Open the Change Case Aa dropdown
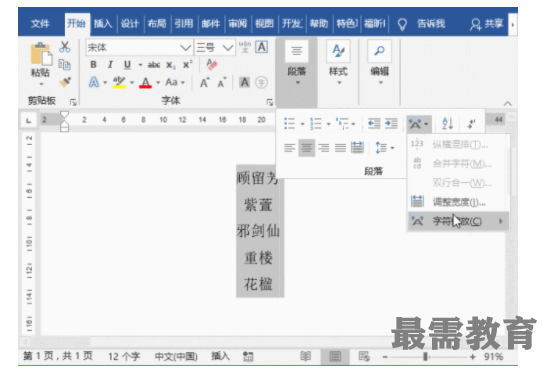The height and width of the screenshot is (373, 543). point(175,82)
